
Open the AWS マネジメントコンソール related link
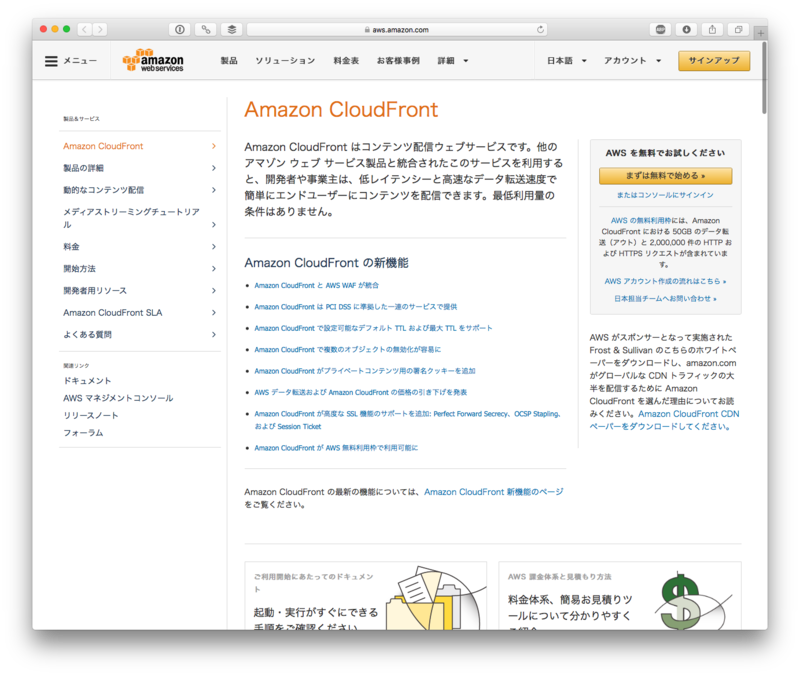(x=118, y=398)
